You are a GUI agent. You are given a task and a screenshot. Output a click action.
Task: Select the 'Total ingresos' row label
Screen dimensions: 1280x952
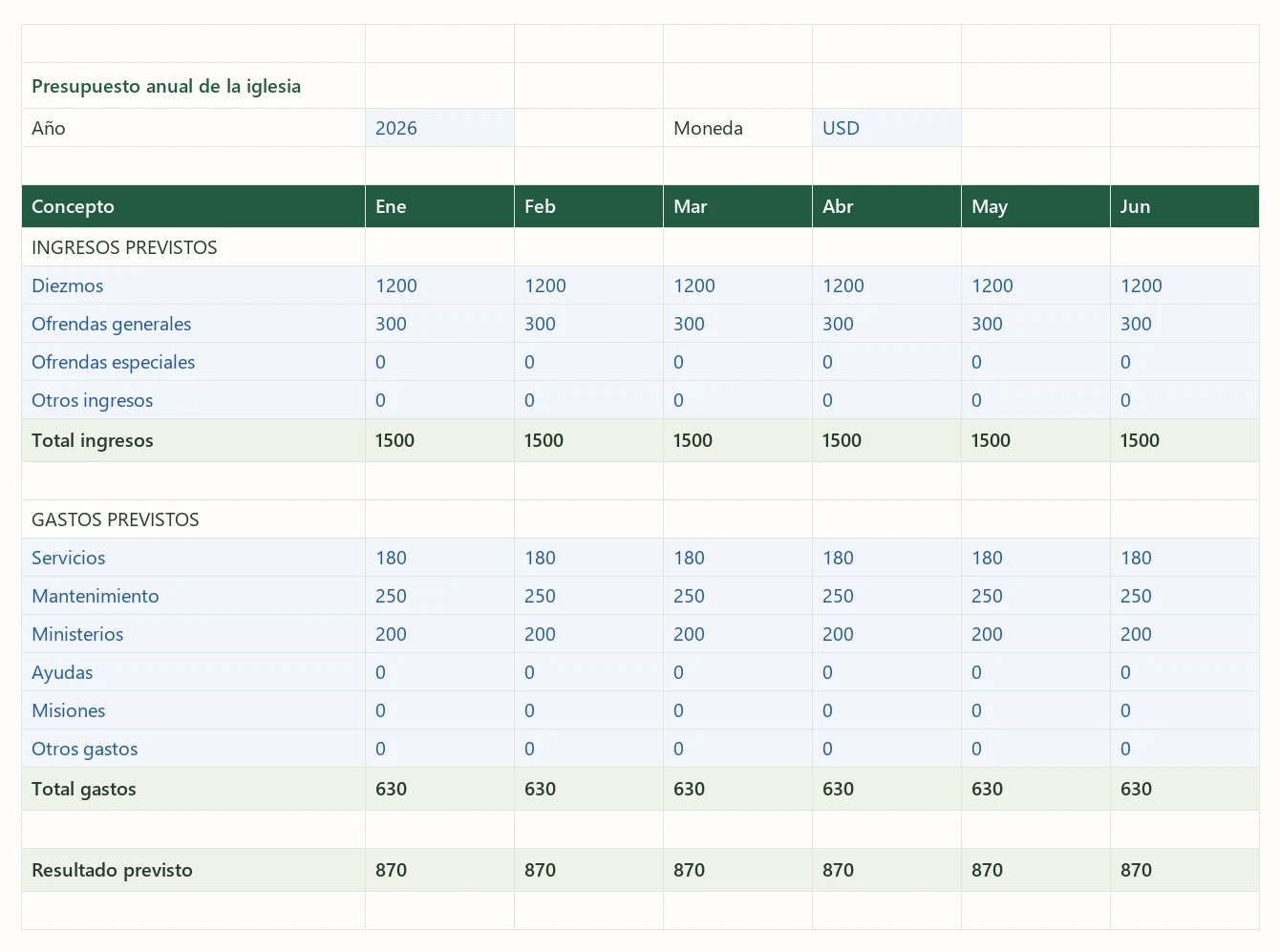tap(193, 440)
